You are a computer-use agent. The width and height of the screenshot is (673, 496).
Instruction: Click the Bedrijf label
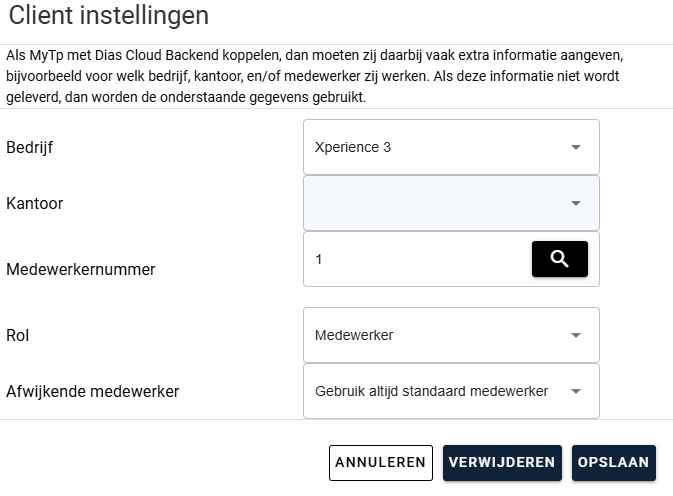point(29,147)
